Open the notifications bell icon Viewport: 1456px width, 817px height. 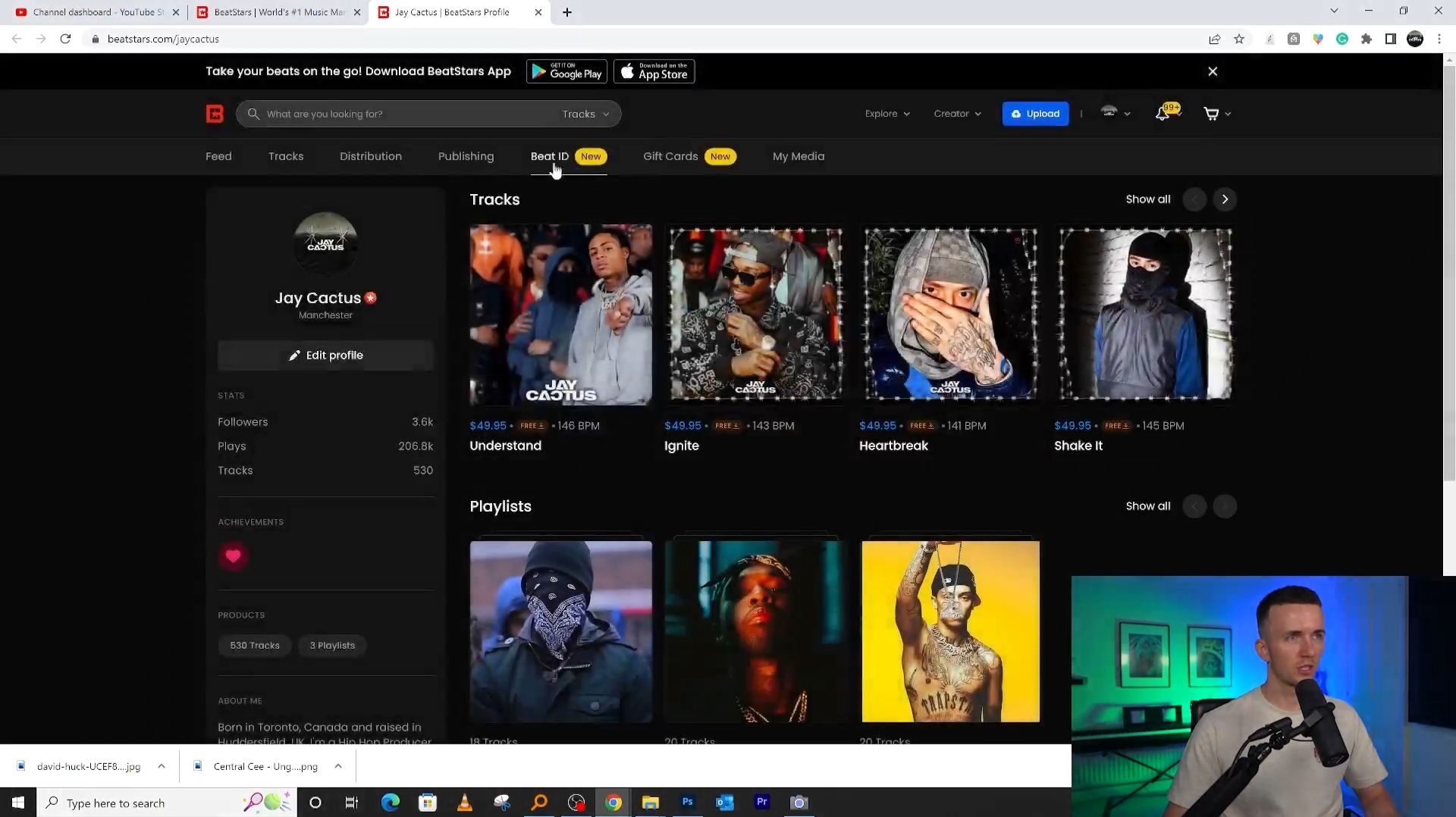(x=1163, y=114)
